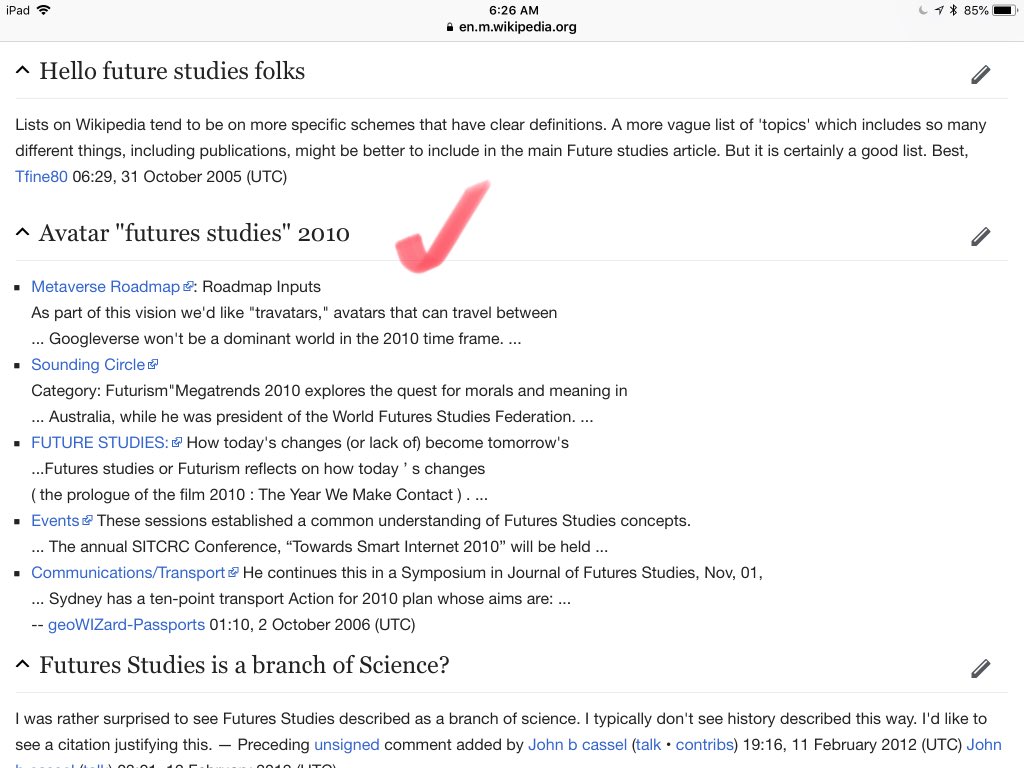Collapse 'Futures Studies is a branch of Science?' section
This screenshot has height=768, width=1024.
(x=22, y=664)
